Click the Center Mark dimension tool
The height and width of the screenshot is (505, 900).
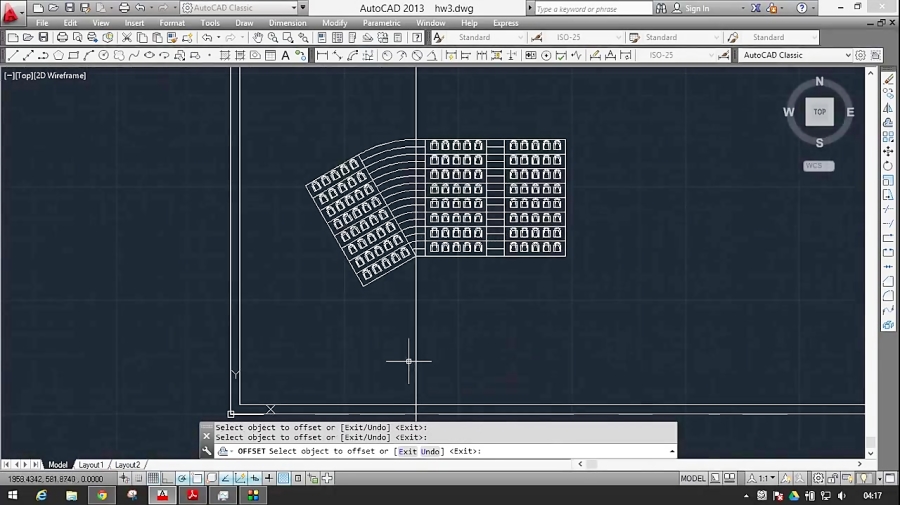click(x=546, y=56)
